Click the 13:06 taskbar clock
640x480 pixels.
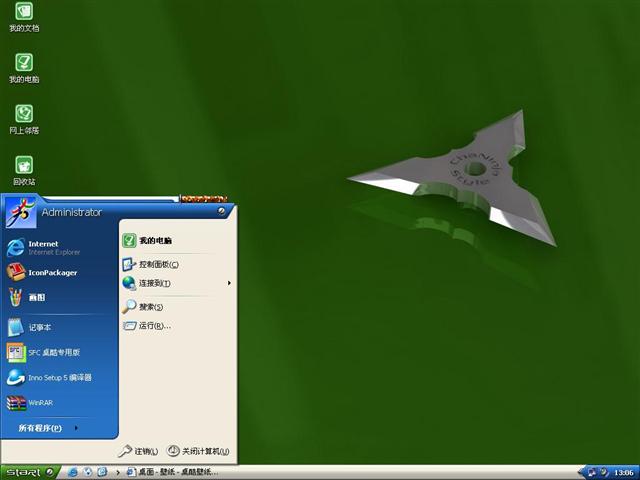(x=624, y=473)
